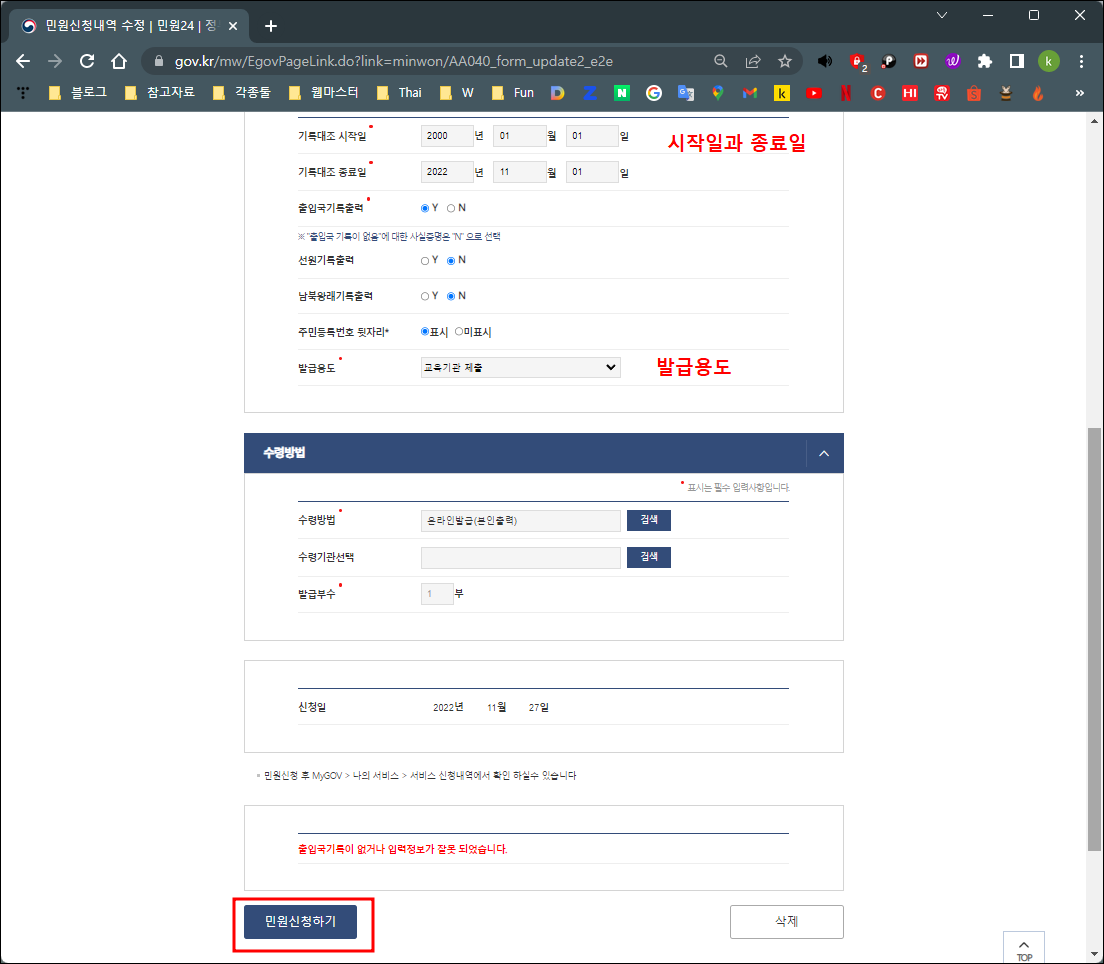Open the 발급용도 dropdown

point(520,368)
